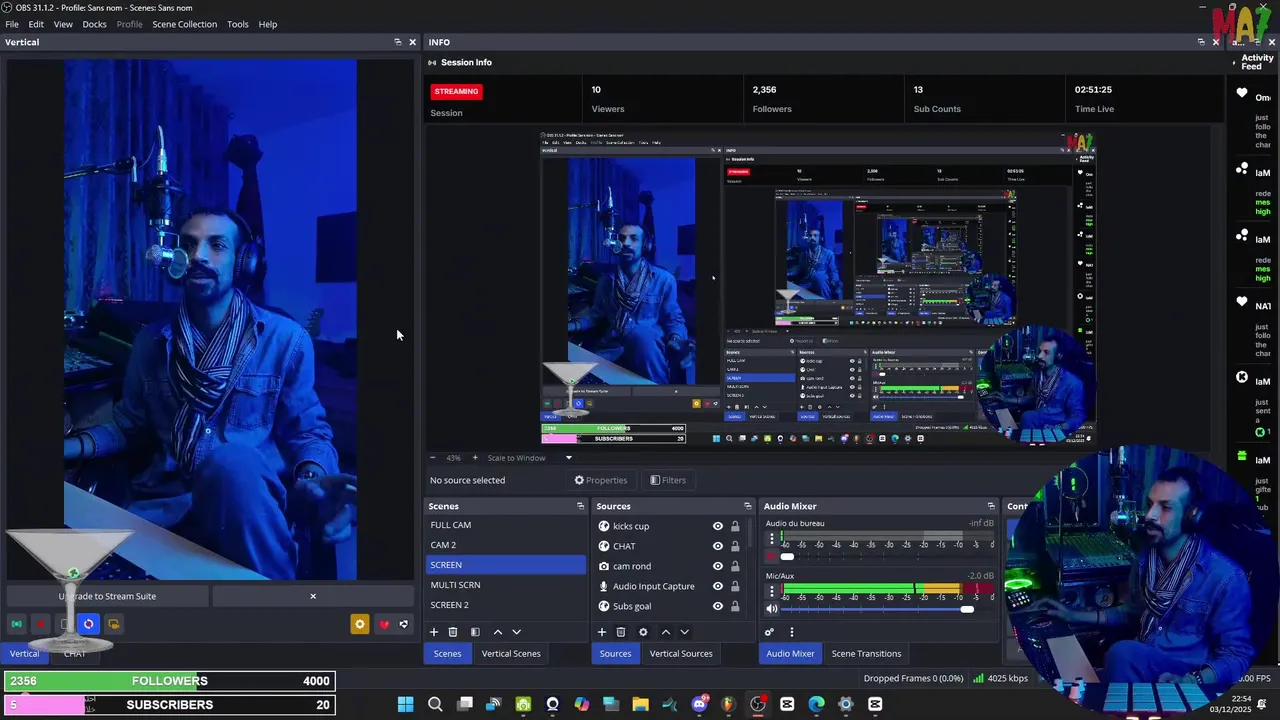Click the yellow screens icon in Vertical dock
This screenshot has width=1280, height=720.
(113, 624)
